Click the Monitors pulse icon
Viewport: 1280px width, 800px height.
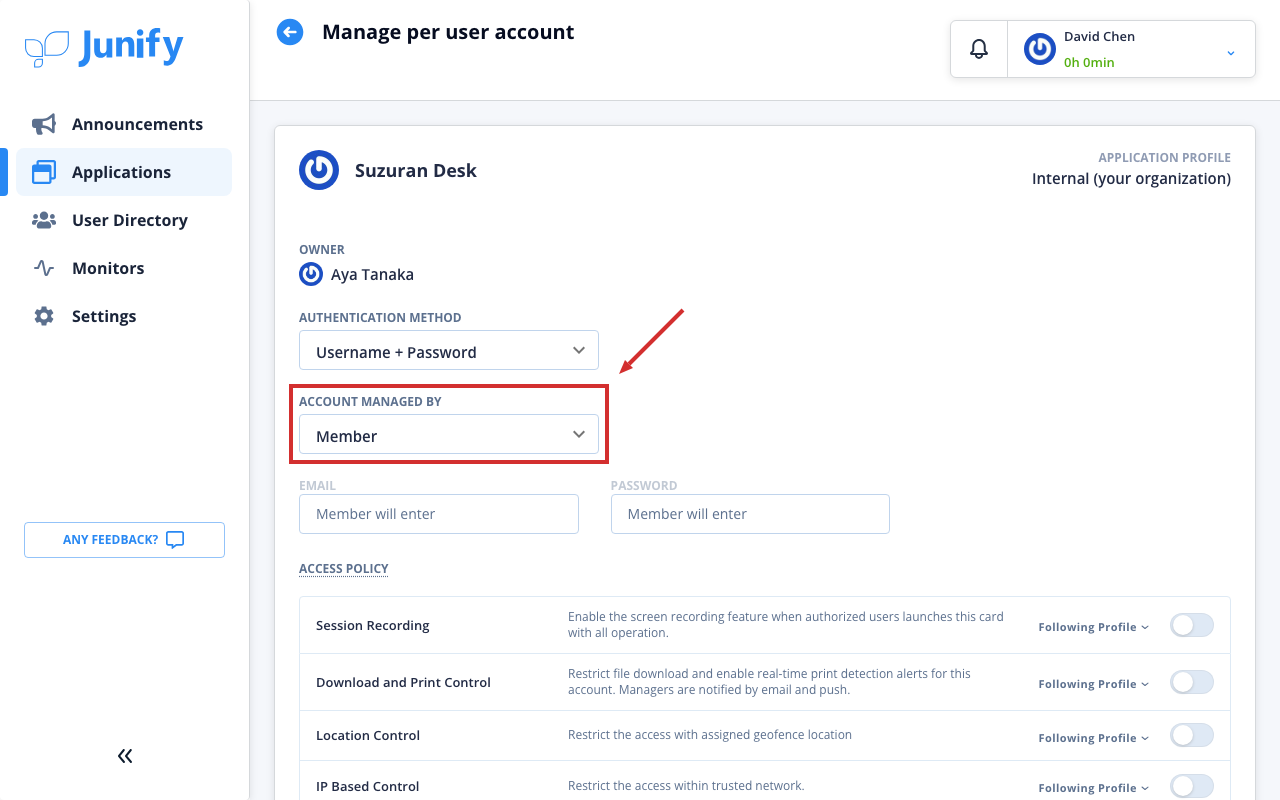click(44, 268)
